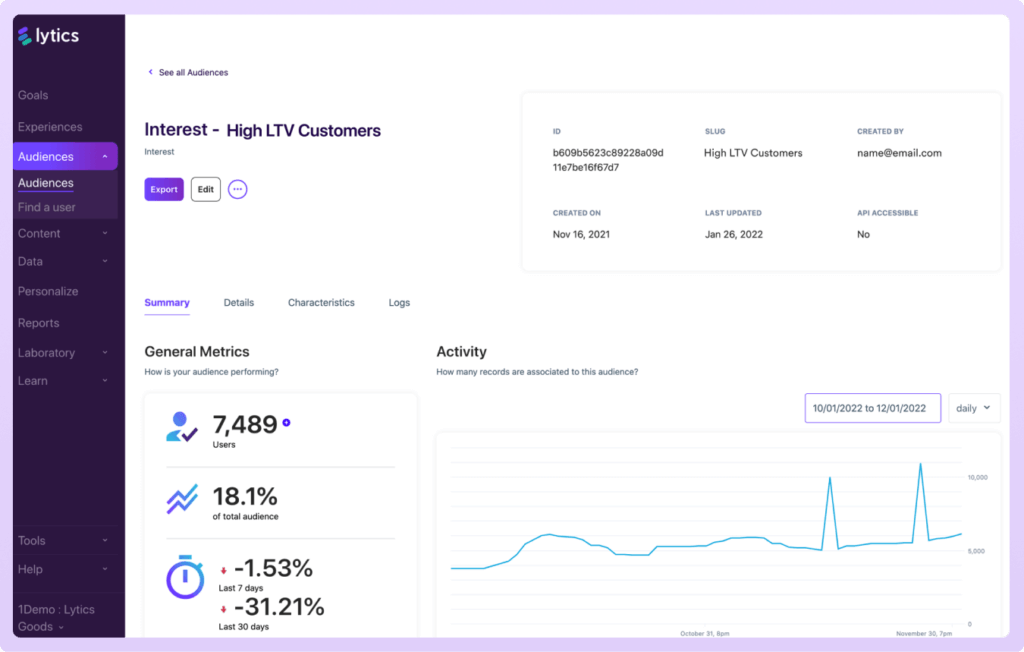The height and width of the screenshot is (652, 1024).
Task: Switch to the Characteristics tab
Action: click(x=321, y=302)
